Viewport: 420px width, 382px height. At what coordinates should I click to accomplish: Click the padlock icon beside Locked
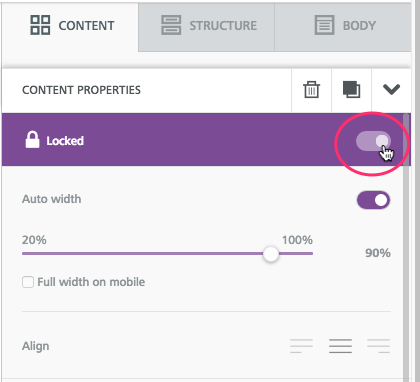(32, 140)
